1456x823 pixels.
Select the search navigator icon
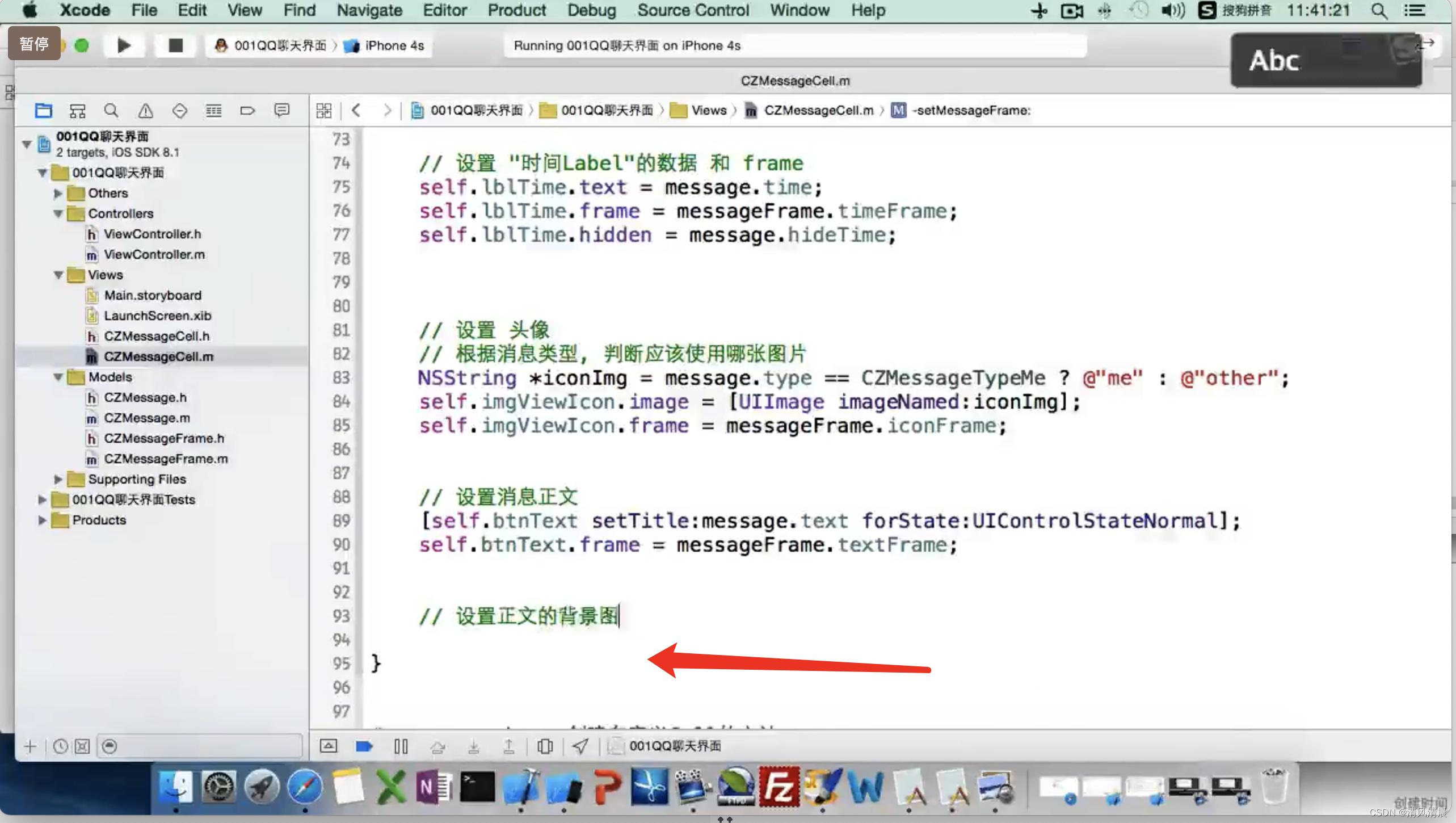111,110
